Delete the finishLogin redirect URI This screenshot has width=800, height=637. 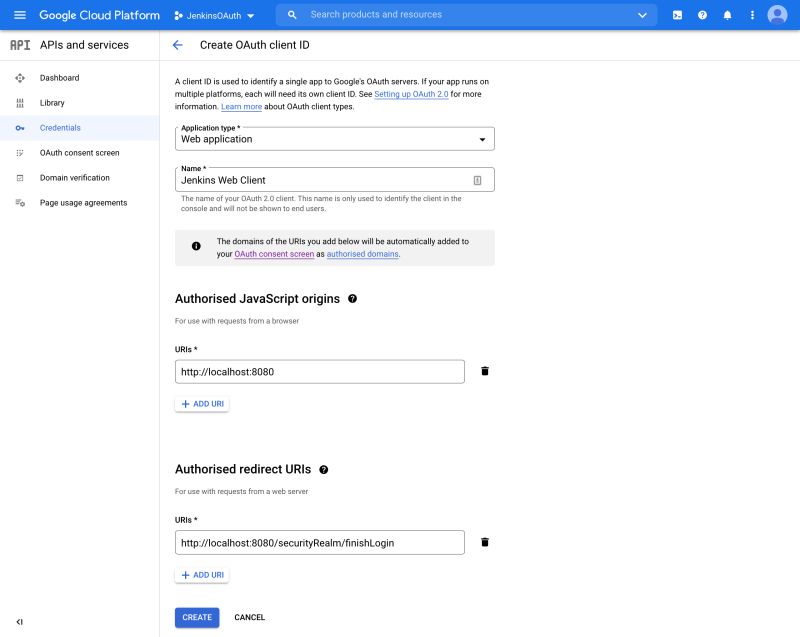(485, 541)
